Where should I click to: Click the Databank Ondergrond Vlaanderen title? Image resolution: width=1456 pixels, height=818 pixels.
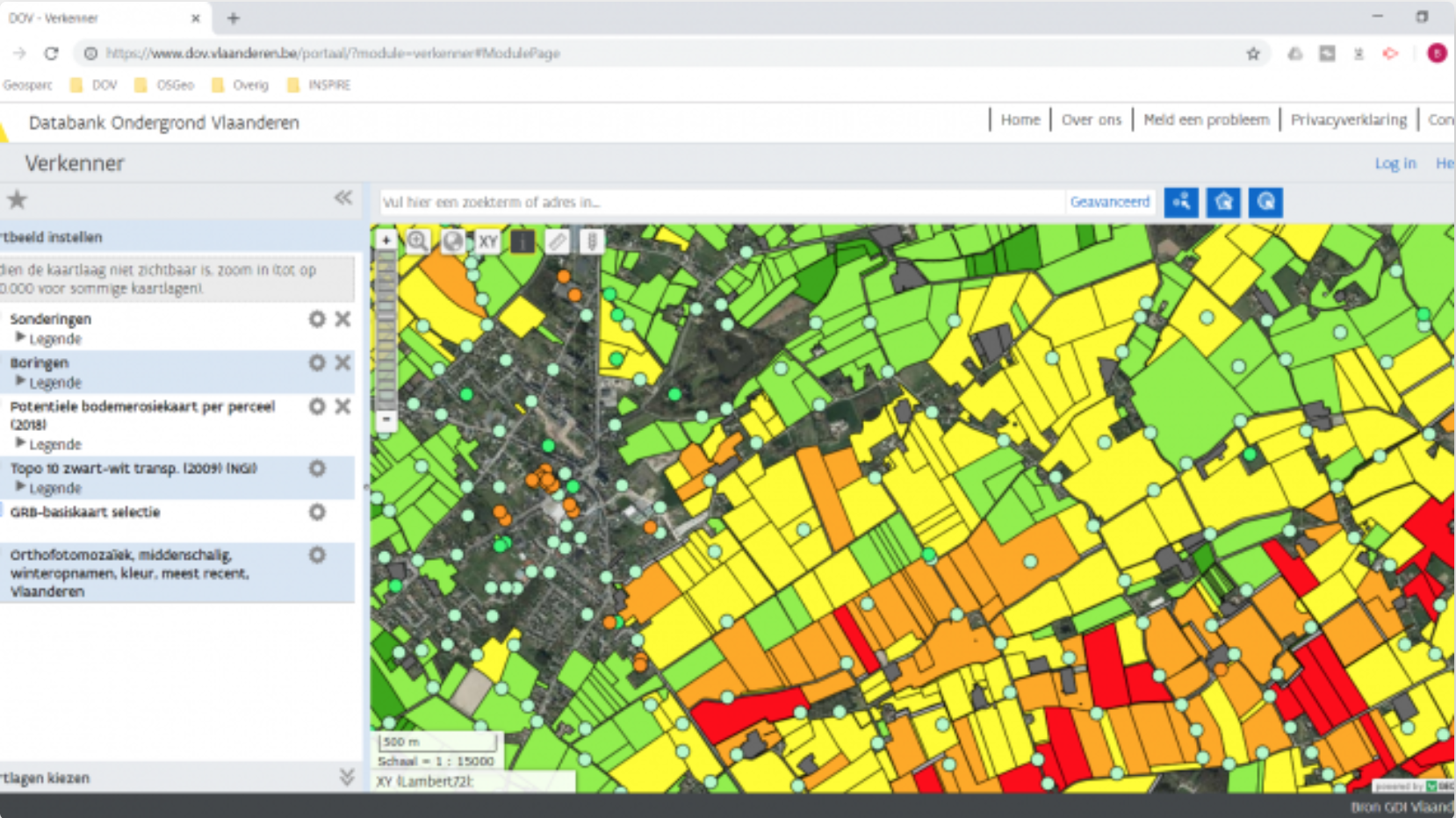coord(164,123)
